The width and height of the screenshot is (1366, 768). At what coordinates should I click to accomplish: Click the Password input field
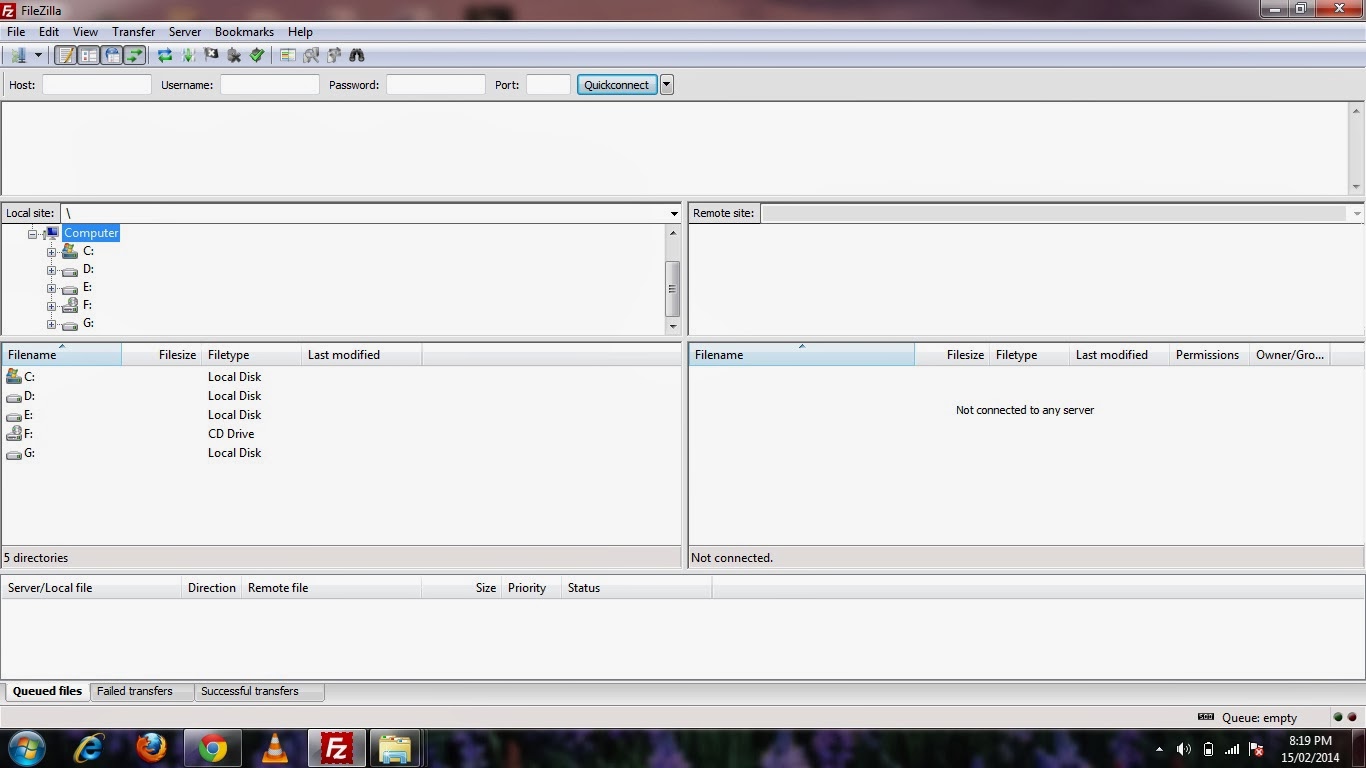coord(436,85)
